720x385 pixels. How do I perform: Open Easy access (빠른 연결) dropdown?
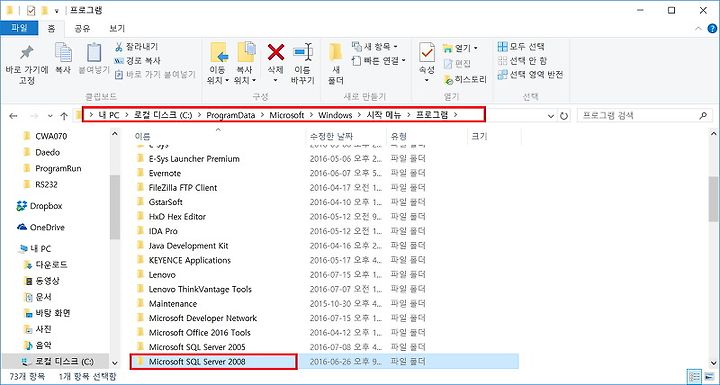tap(379, 60)
